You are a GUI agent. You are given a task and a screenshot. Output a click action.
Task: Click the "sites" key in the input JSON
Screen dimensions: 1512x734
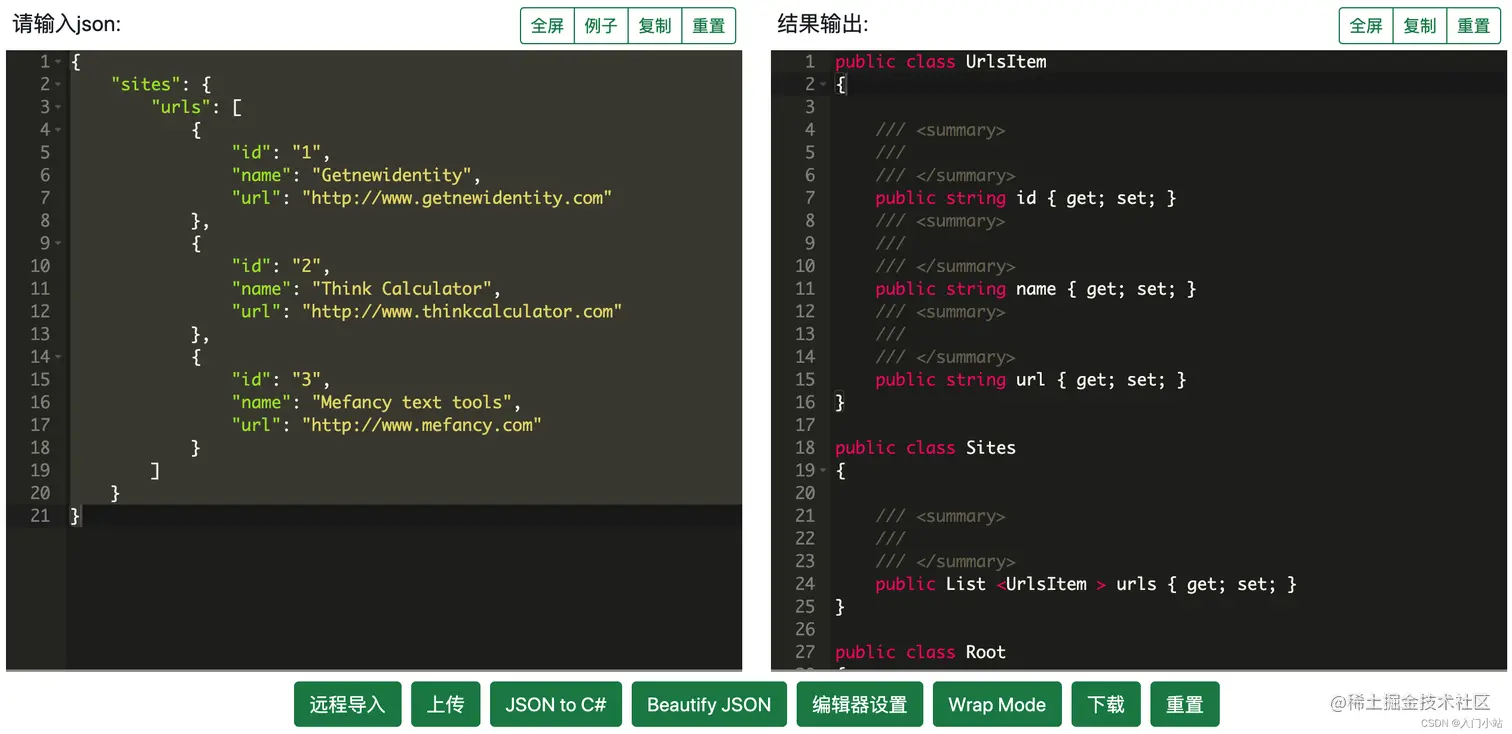click(x=146, y=85)
